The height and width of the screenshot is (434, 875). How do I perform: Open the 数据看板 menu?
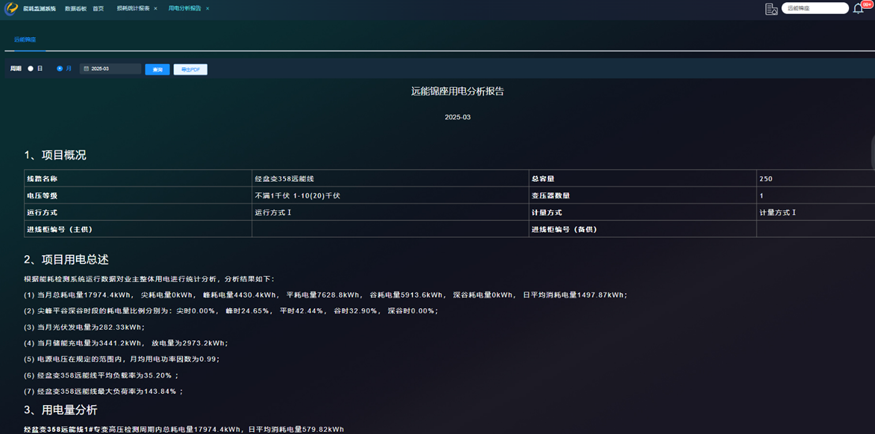click(x=75, y=8)
